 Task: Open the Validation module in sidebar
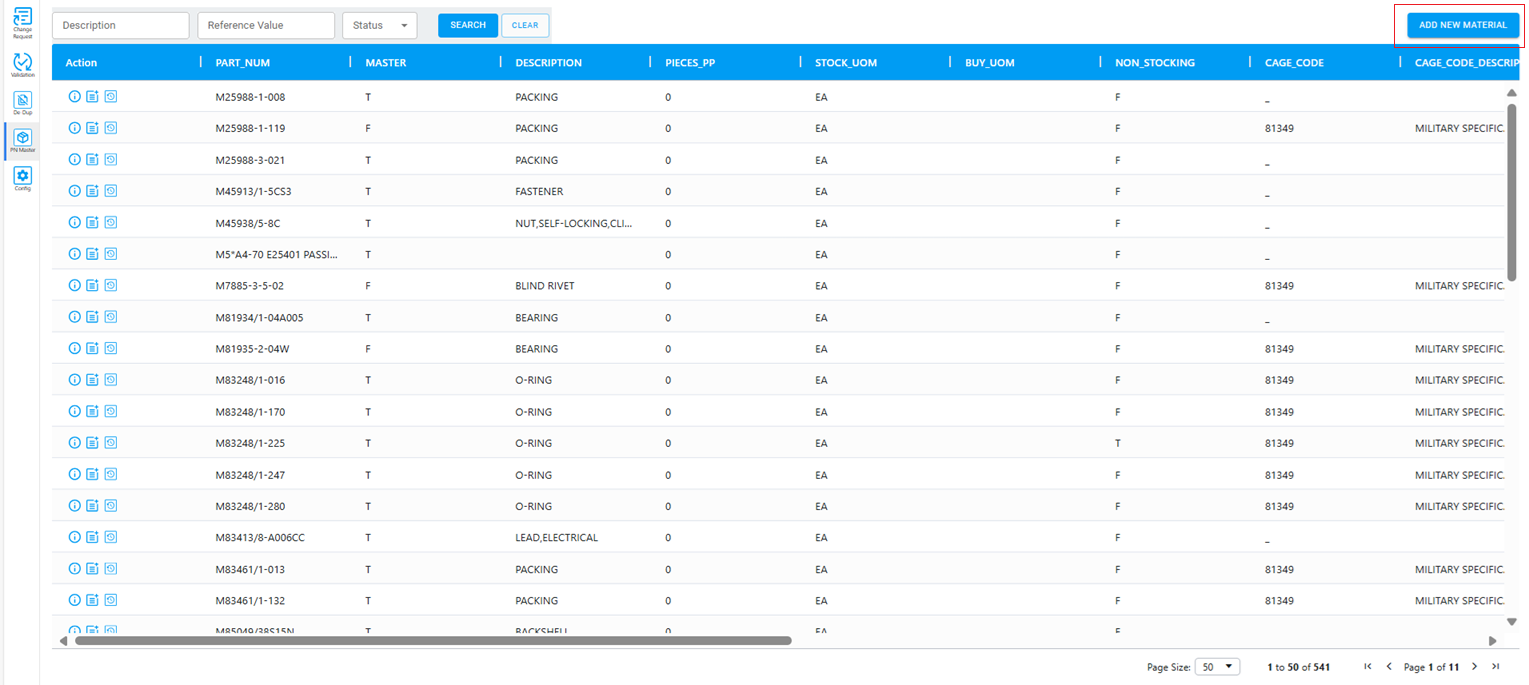click(x=22, y=65)
